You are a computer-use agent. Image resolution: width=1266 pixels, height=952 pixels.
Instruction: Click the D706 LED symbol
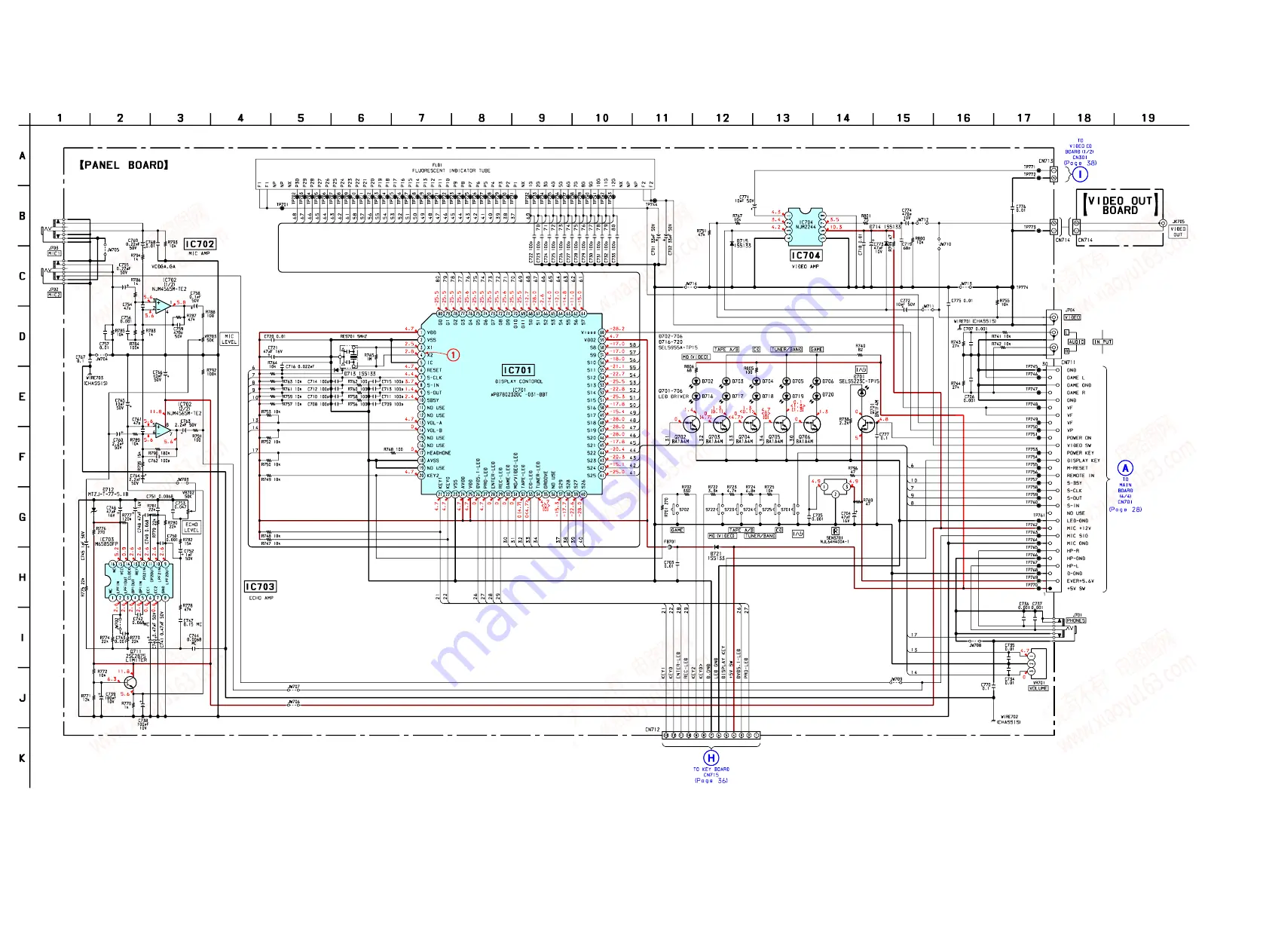click(817, 382)
